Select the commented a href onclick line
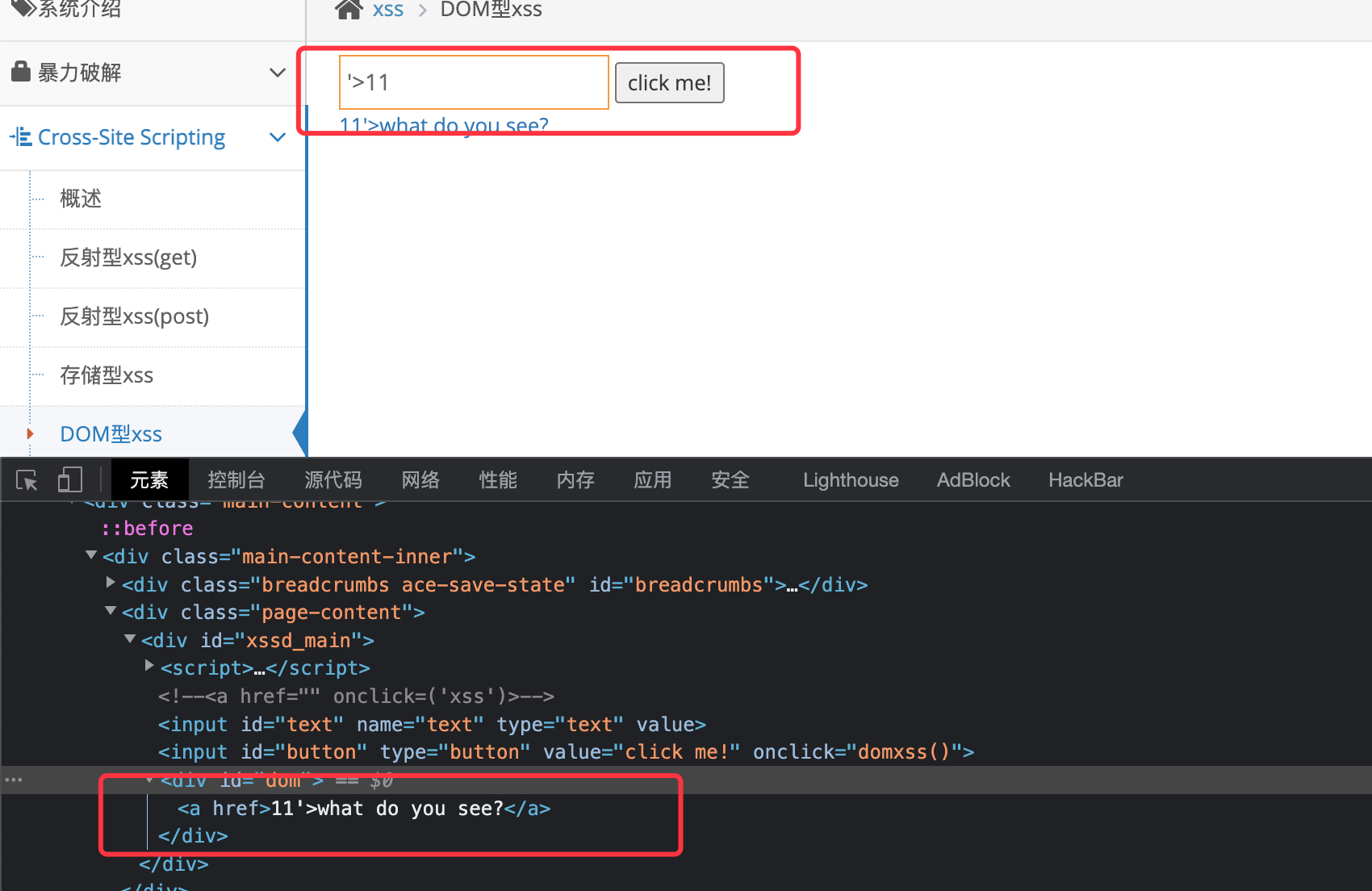 [356, 696]
